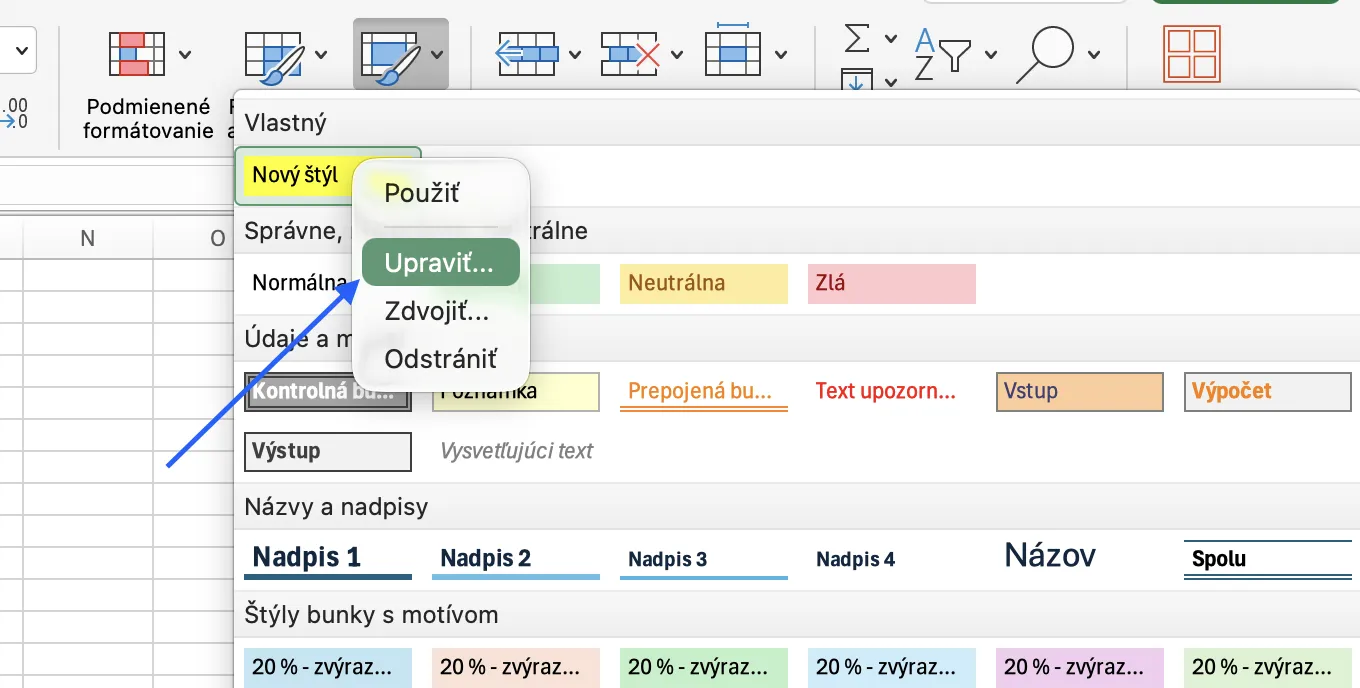Click Find magnifying glass icon
Image resolution: width=1360 pixels, height=688 pixels.
(x=1045, y=54)
